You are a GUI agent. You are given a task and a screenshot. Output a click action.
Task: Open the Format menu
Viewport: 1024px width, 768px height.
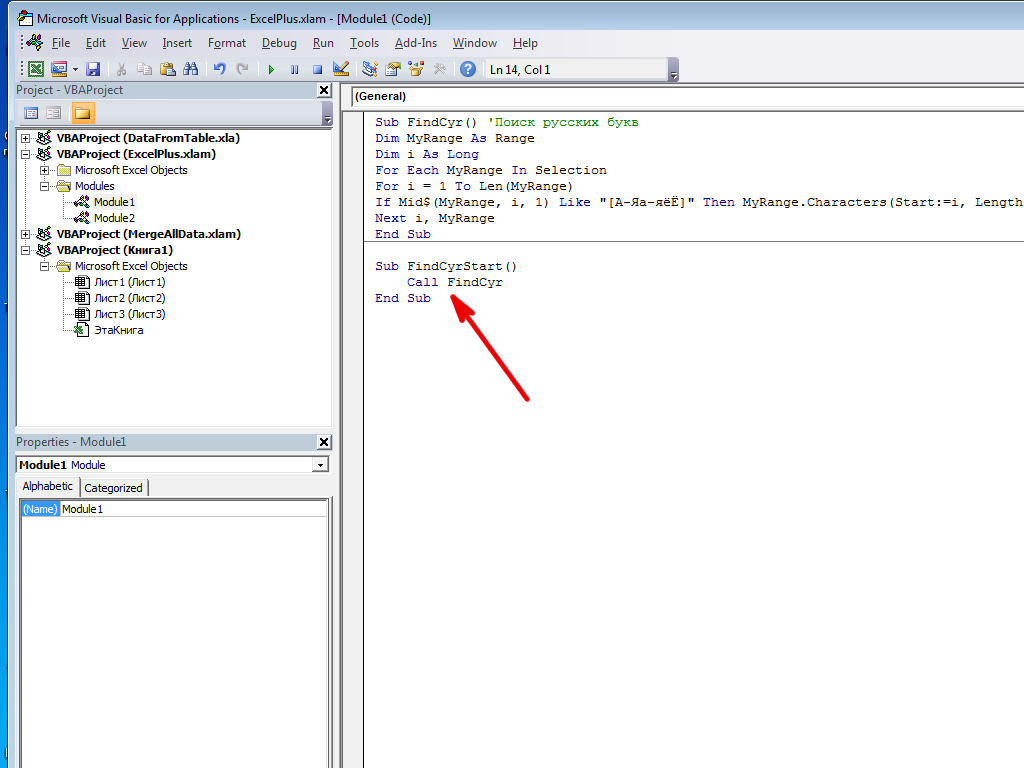227,43
